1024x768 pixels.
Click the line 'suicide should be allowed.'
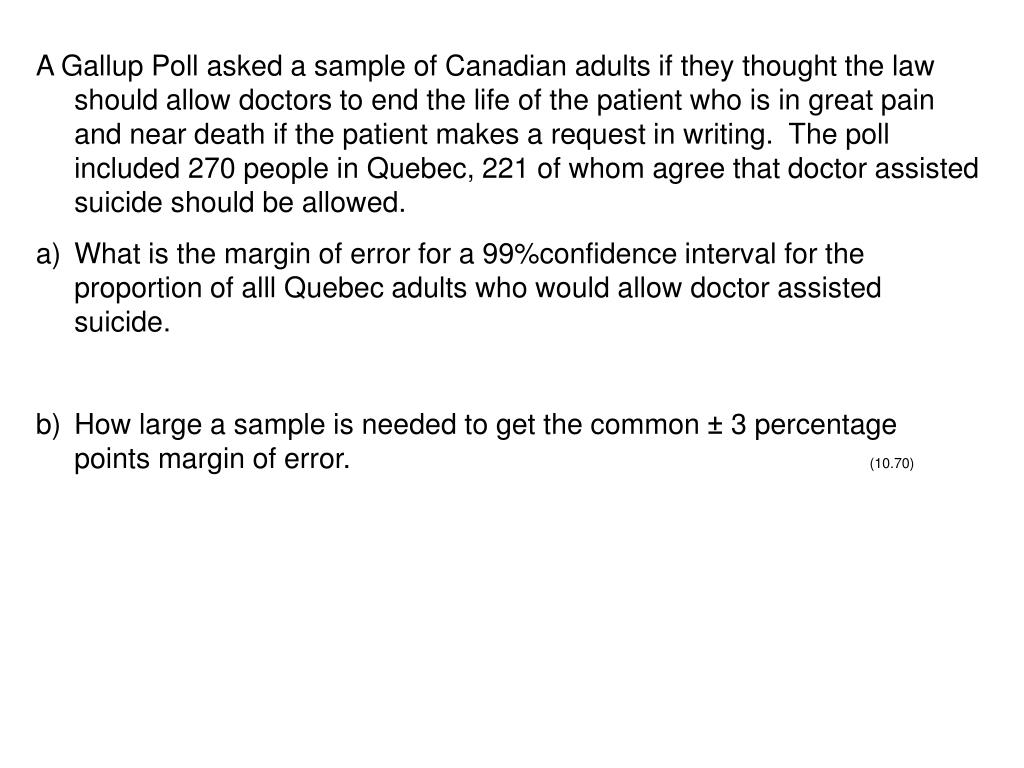tap(240, 202)
